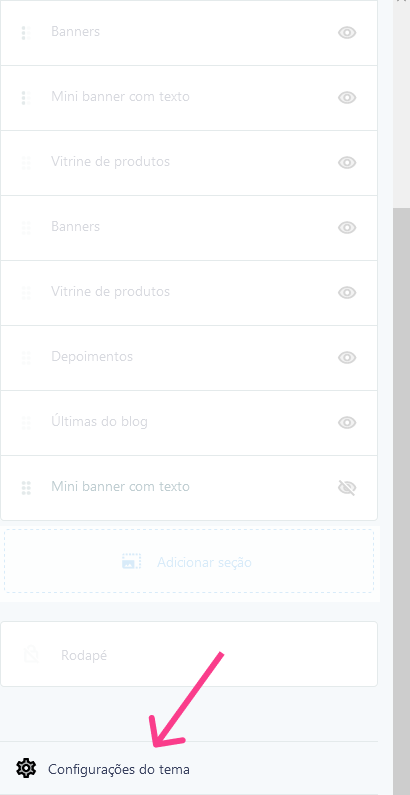This screenshot has width=410, height=795.
Task: Click the Adicionar seção button
Action: [189, 562]
